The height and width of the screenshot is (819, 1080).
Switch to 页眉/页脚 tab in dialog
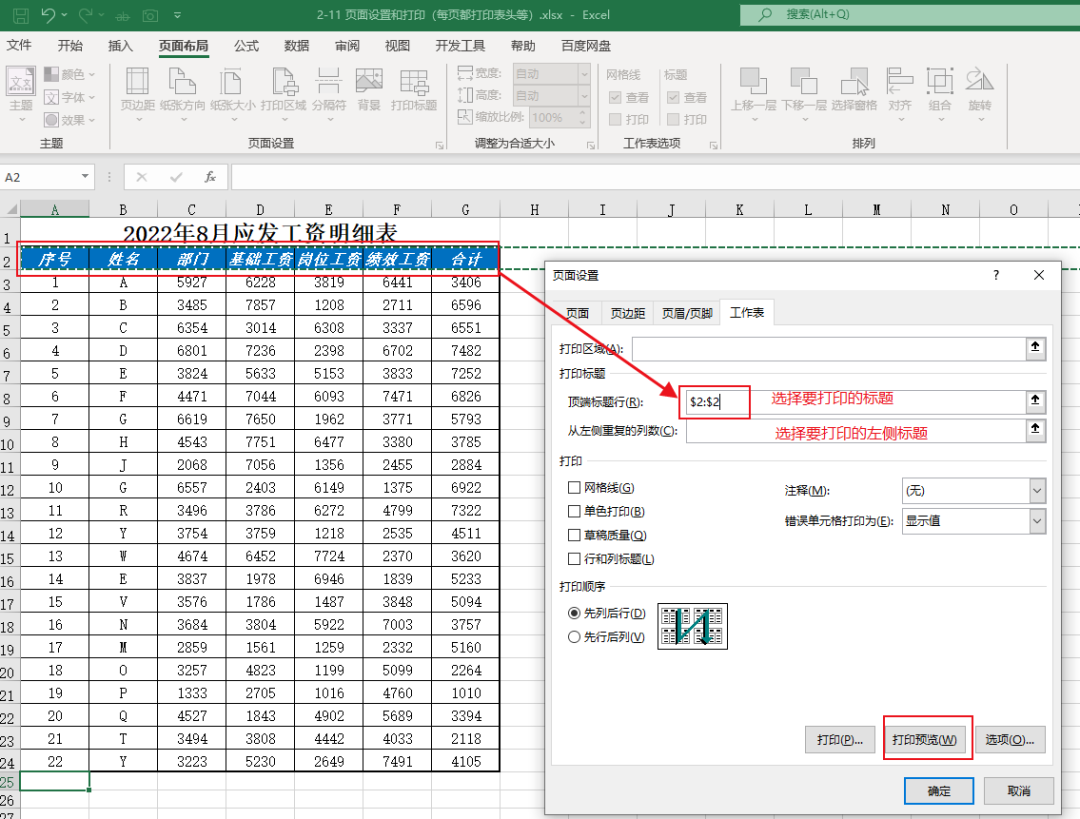point(687,313)
